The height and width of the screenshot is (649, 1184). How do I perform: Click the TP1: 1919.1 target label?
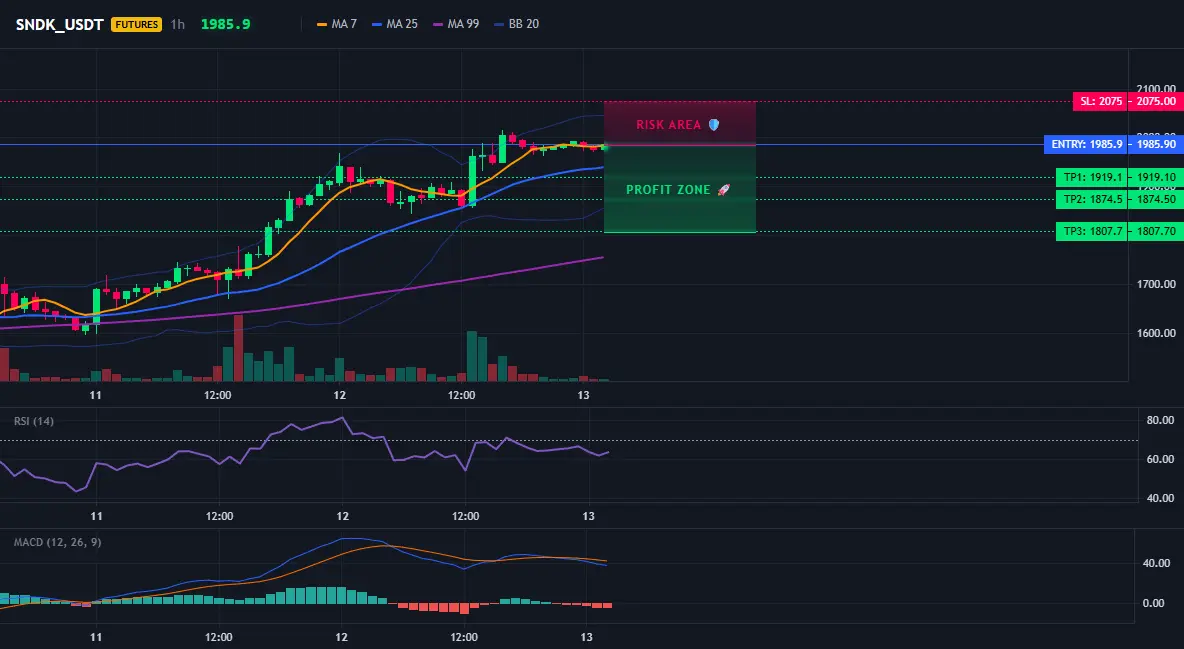pos(1091,178)
